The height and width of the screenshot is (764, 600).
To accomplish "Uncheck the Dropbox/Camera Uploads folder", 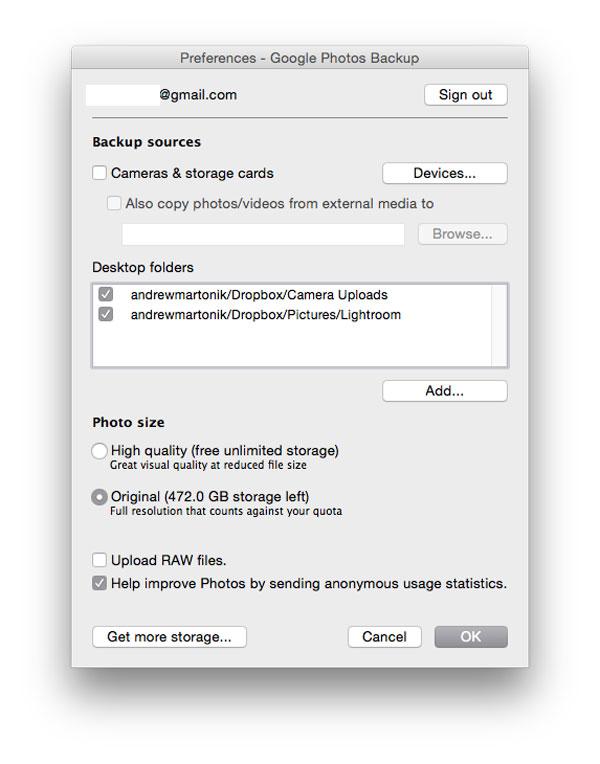I will 106,294.
